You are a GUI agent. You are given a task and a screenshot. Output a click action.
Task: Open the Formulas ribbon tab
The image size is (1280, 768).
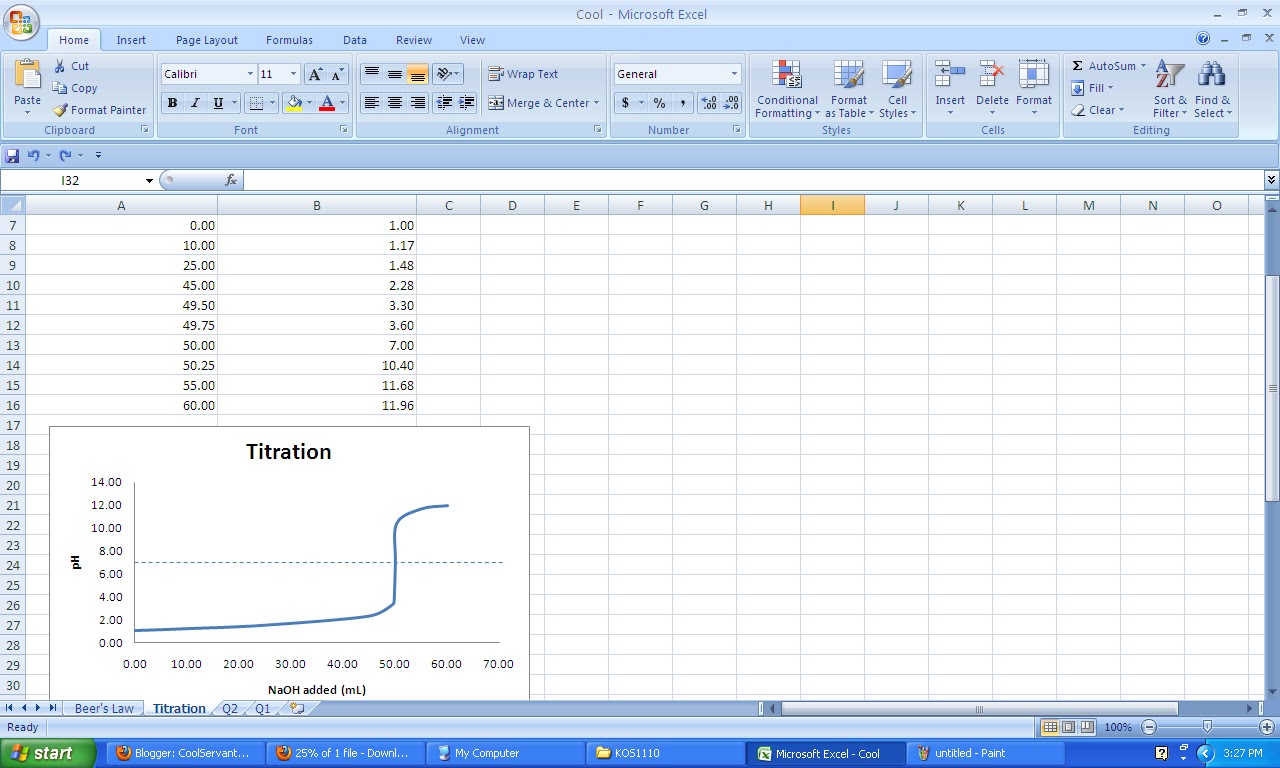click(x=289, y=40)
